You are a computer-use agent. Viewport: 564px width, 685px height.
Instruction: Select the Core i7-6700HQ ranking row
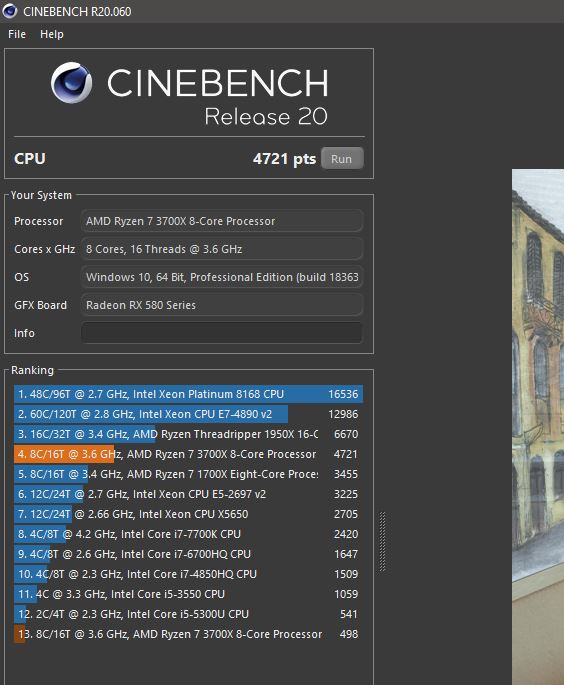[188, 554]
